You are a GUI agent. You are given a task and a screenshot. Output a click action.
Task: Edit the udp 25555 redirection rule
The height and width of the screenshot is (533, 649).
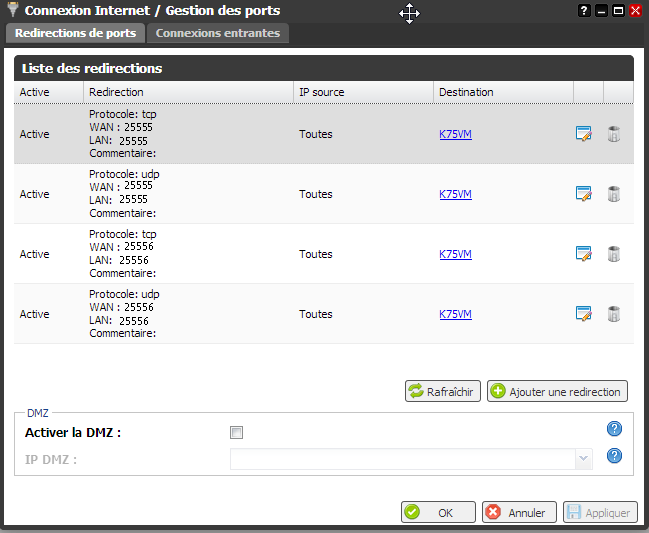click(584, 194)
